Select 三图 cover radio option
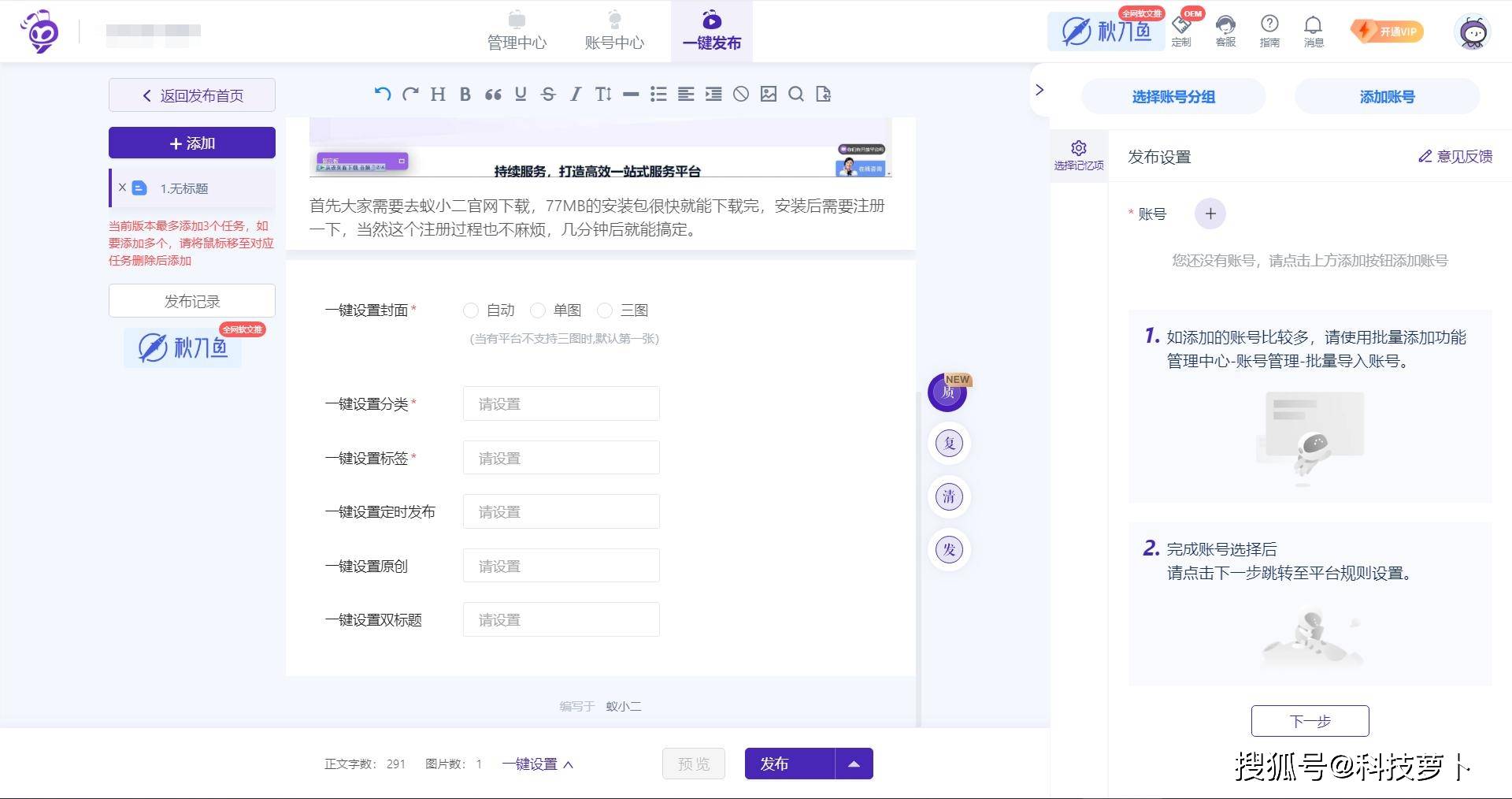 coord(605,310)
